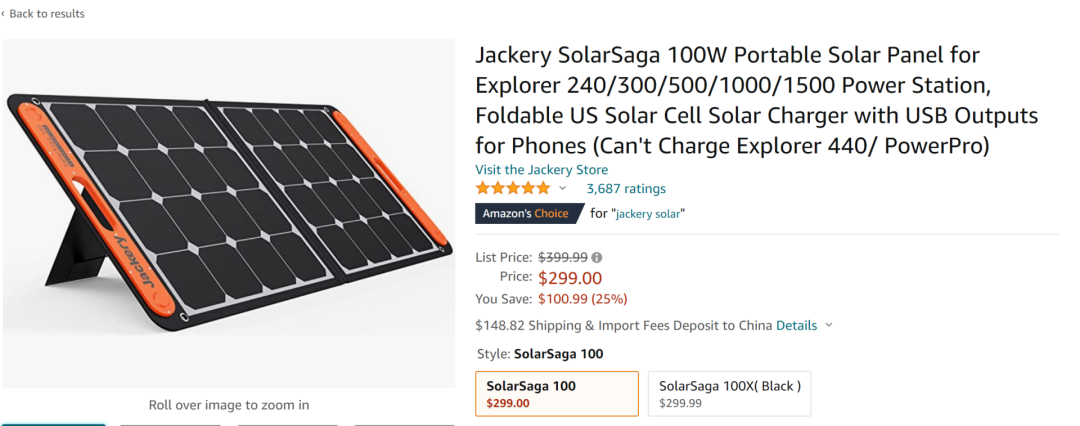Go back to results
1080x426 pixels.
click(45, 14)
